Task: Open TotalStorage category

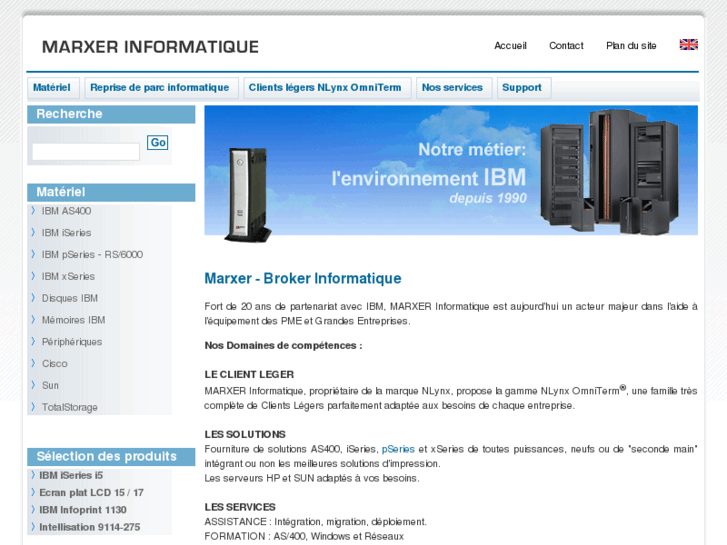Action: tap(70, 407)
